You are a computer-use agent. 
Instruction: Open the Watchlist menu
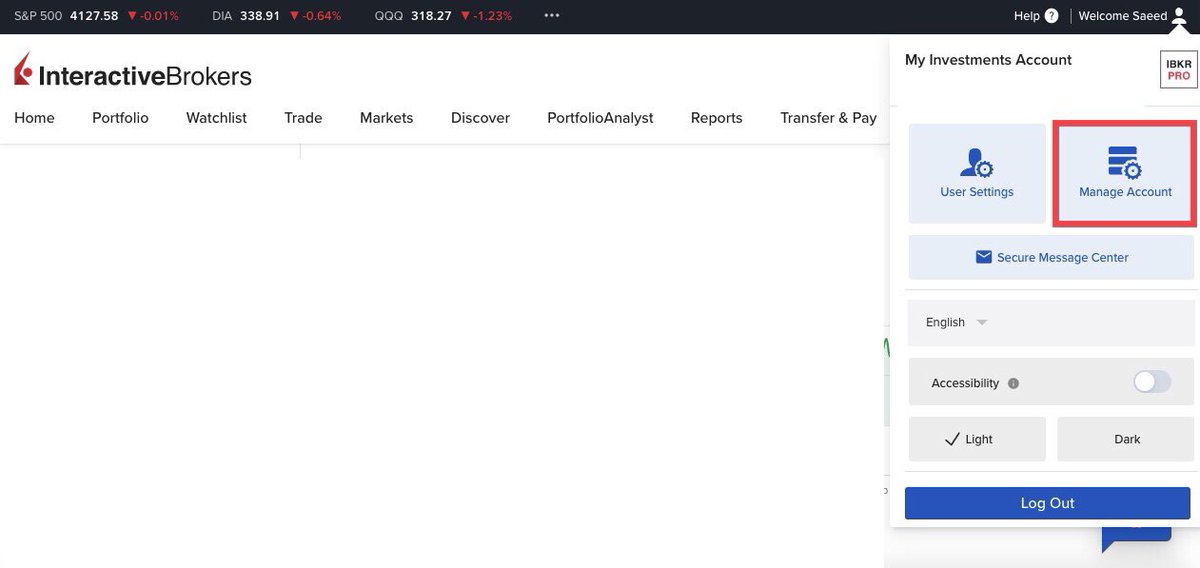coord(216,118)
